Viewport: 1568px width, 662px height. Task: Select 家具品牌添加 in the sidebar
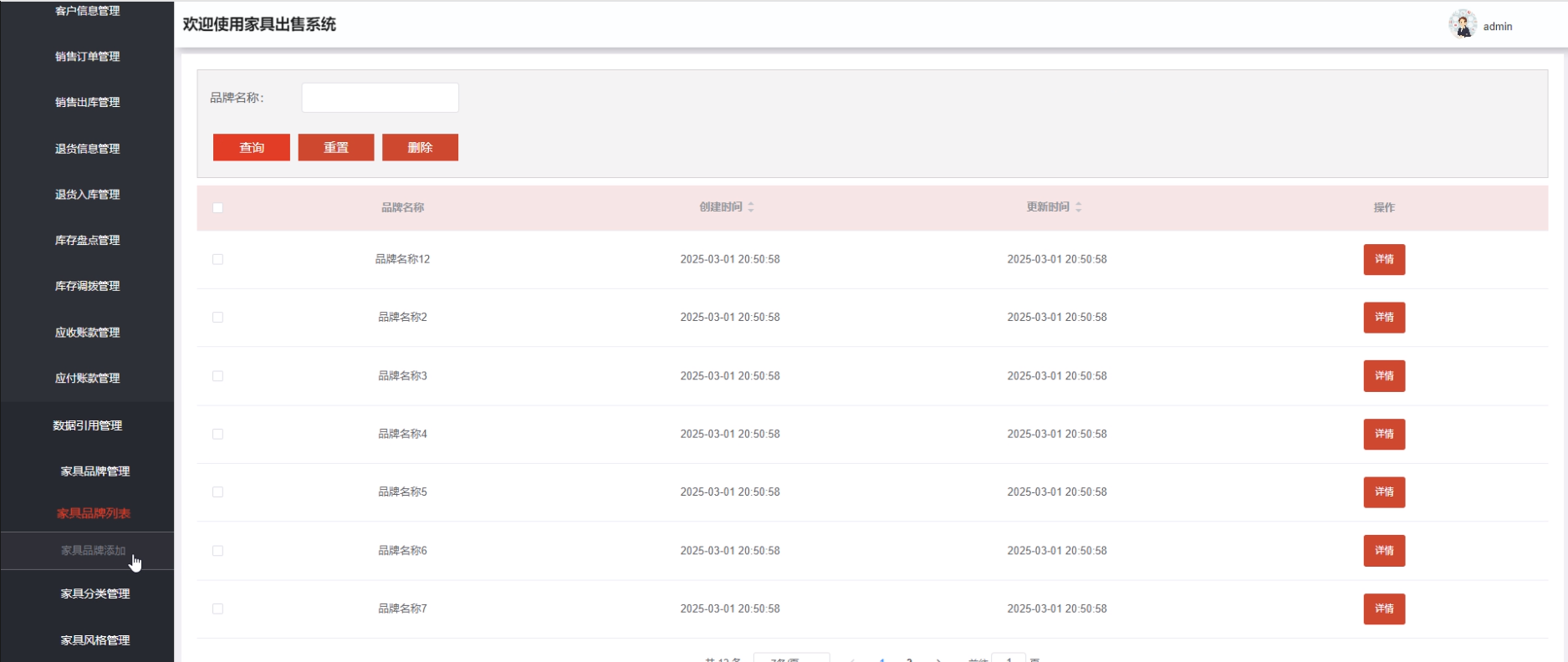pyautogui.click(x=93, y=551)
